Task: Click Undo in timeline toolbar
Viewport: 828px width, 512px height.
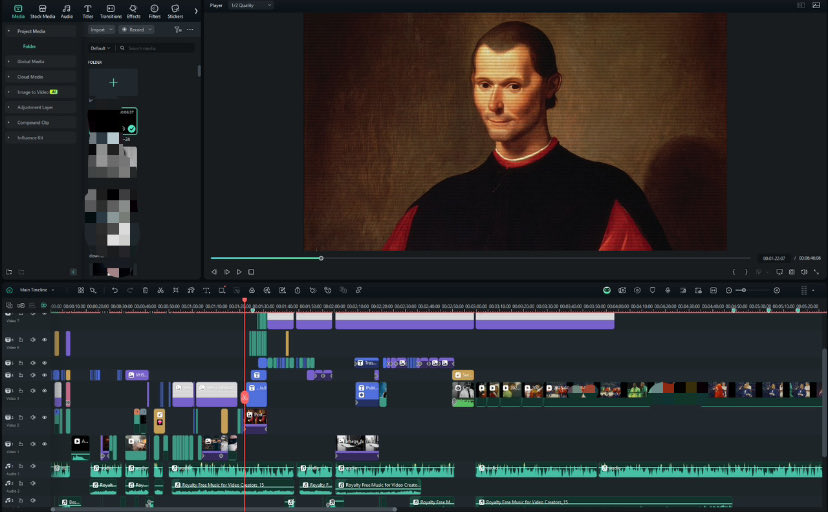Action: click(x=115, y=290)
